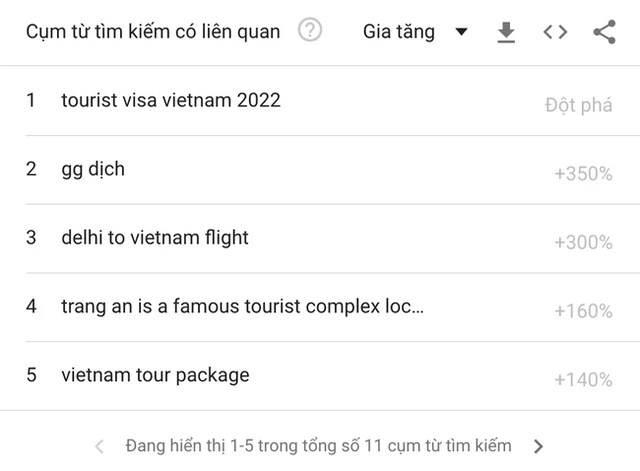The width and height of the screenshot is (640, 471).
Task: Click the share icon
Action: point(604,32)
